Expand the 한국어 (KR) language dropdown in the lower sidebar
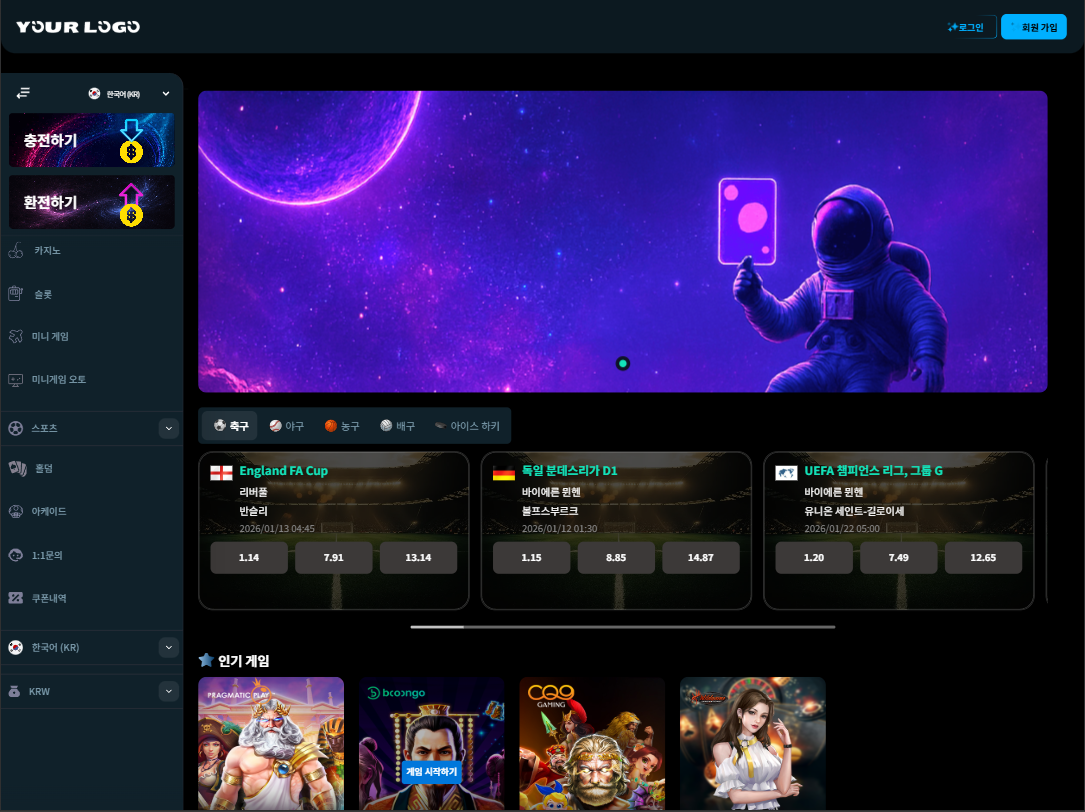 [x=168, y=647]
